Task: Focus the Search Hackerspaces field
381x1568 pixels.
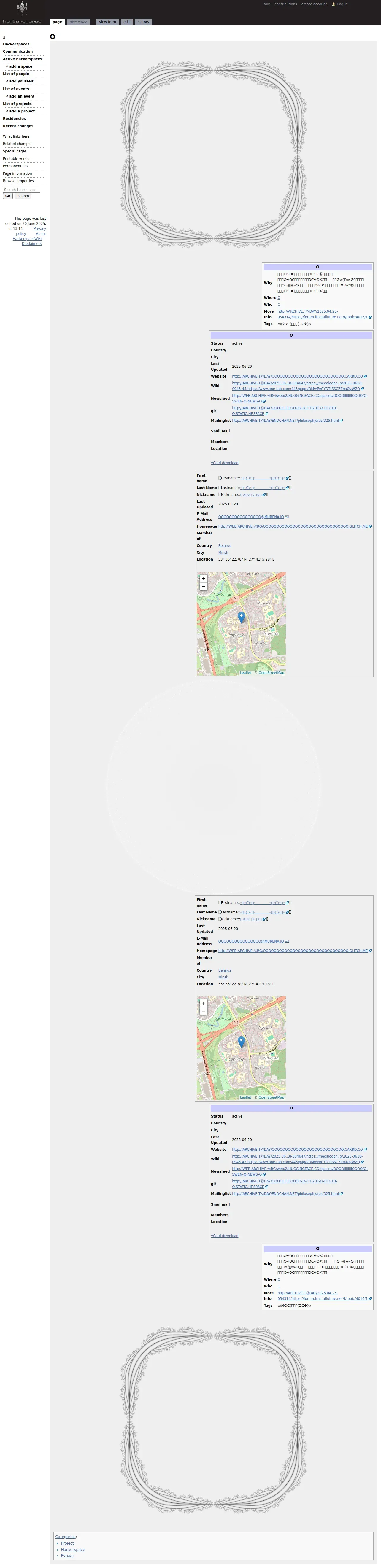Action: tap(21, 190)
